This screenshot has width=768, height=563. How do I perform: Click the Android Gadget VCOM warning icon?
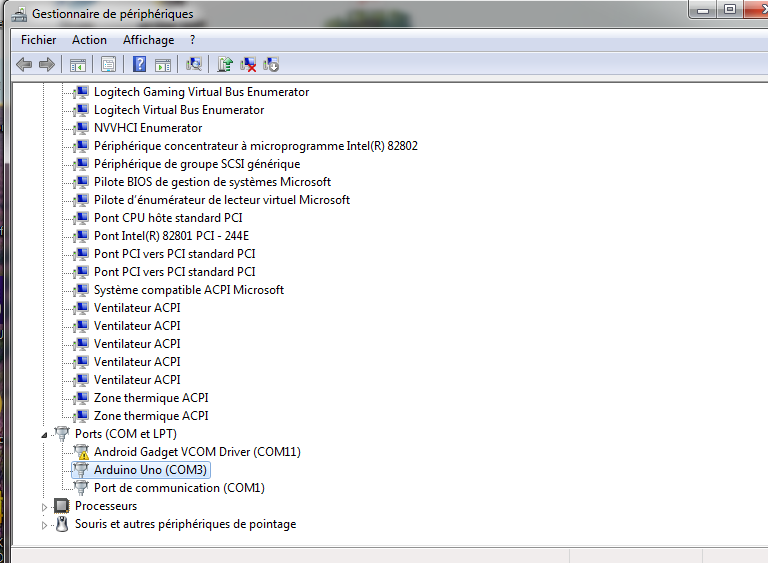pyautogui.click(x=81, y=452)
